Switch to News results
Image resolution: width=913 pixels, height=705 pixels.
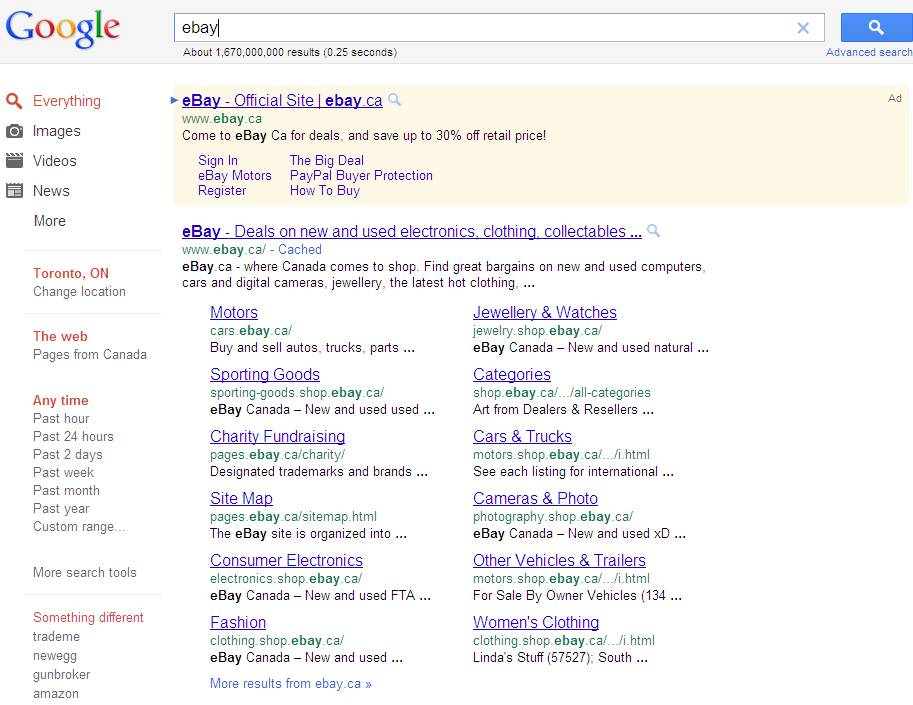tap(51, 190)
